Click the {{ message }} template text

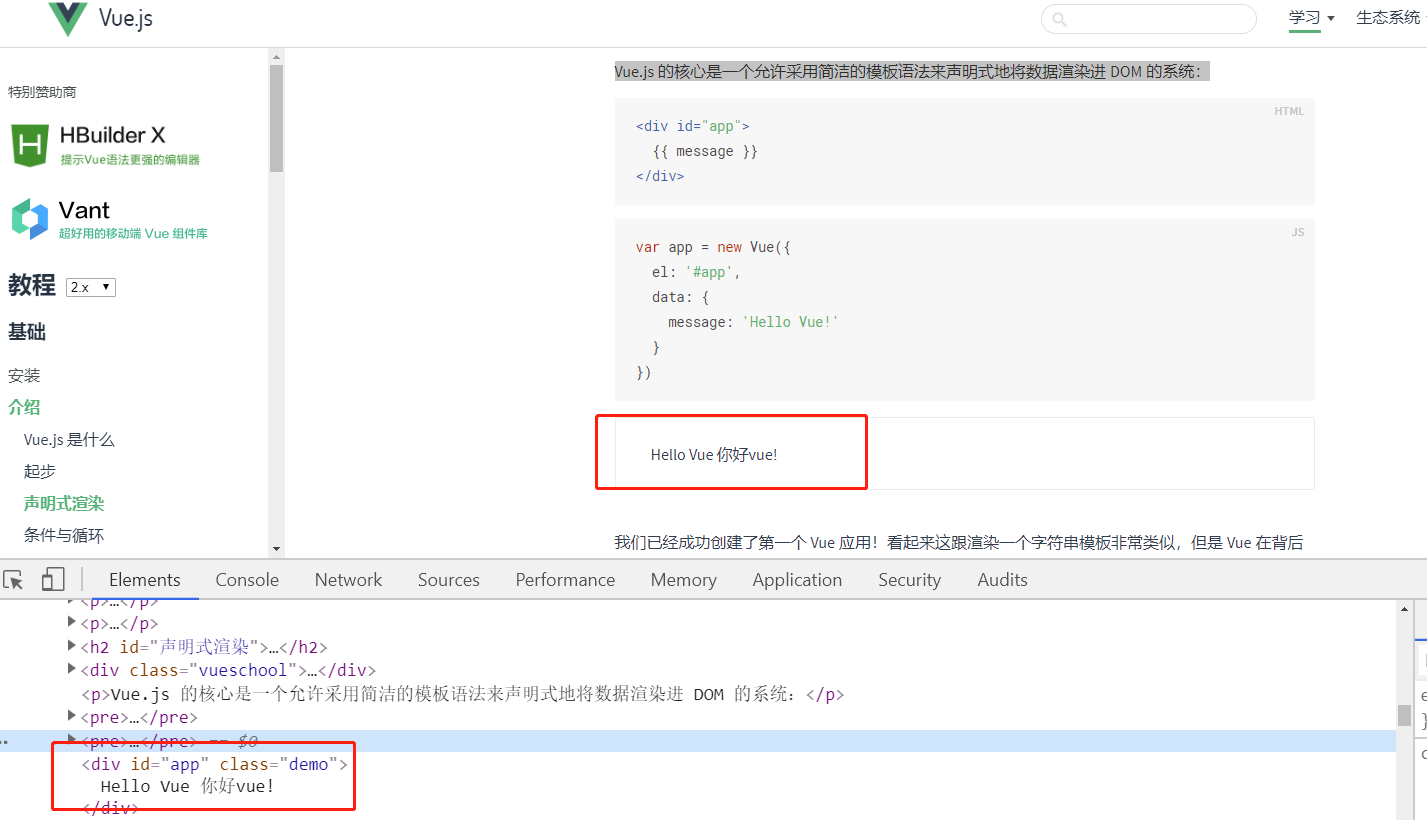(705, 151)
